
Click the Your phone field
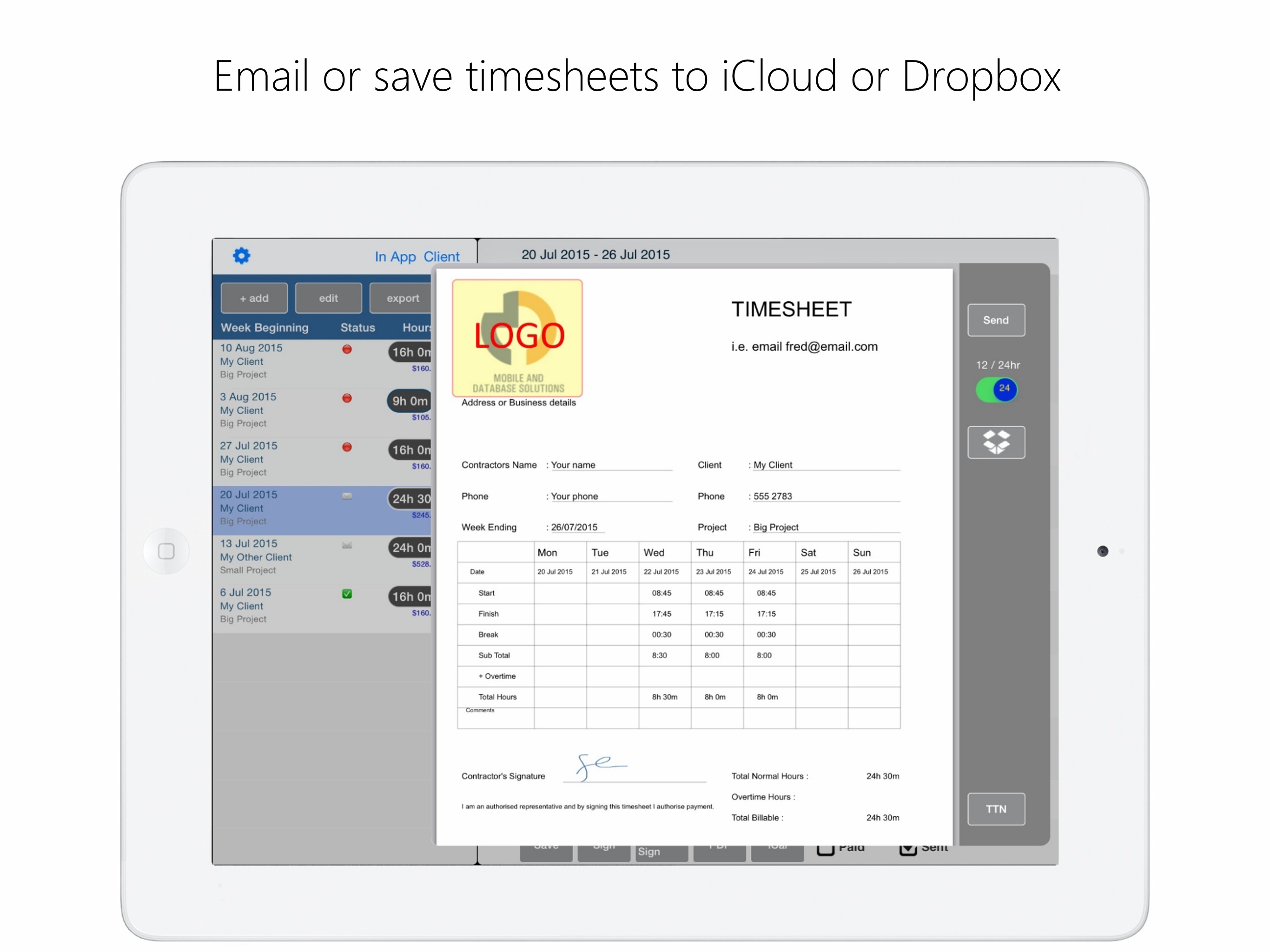611,496
